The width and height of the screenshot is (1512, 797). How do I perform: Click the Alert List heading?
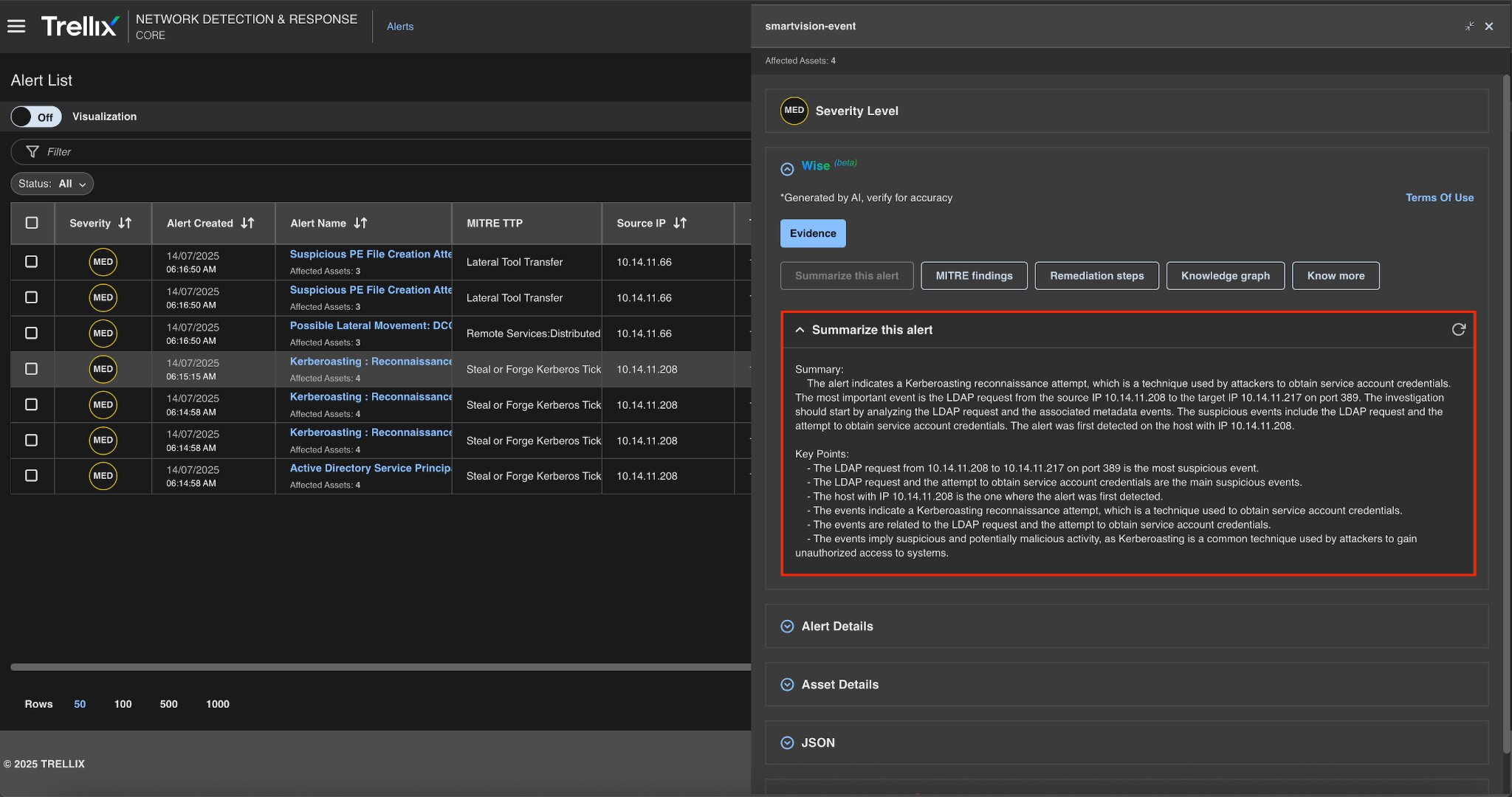(x=41, y=80)
